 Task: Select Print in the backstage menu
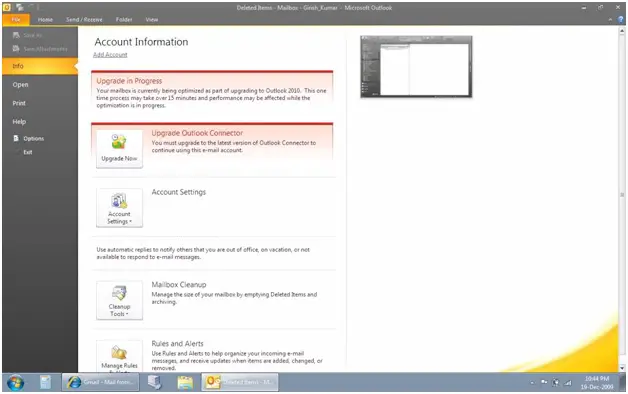(x=19, y=103)
